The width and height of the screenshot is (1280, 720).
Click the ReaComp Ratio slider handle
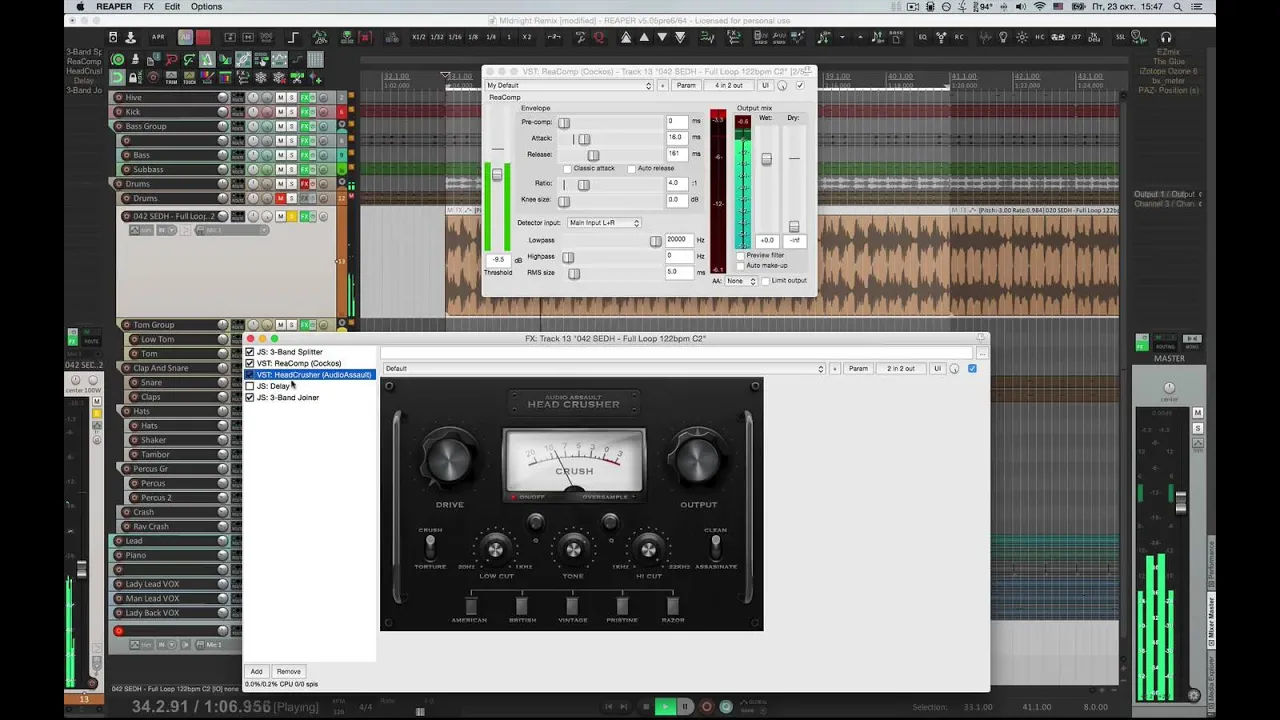tap(584, 184)
